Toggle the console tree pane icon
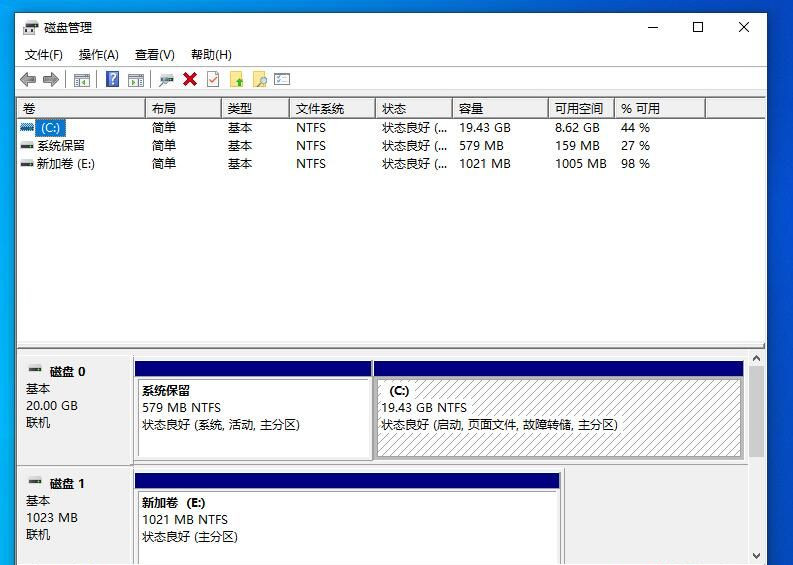The image size is (793, 565). 82,80
